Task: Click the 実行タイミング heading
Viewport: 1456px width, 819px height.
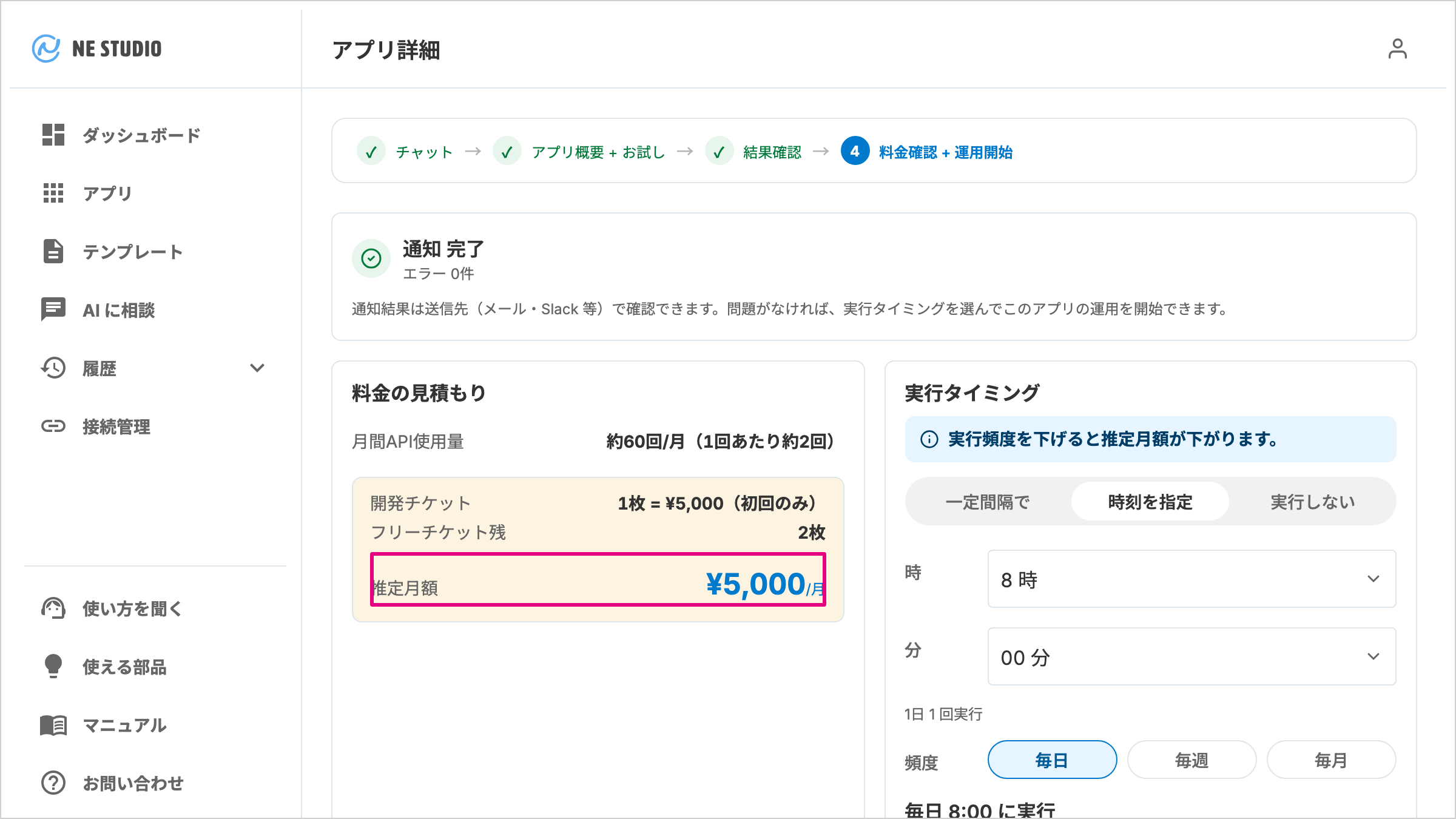Action: [x=972, y=393]
